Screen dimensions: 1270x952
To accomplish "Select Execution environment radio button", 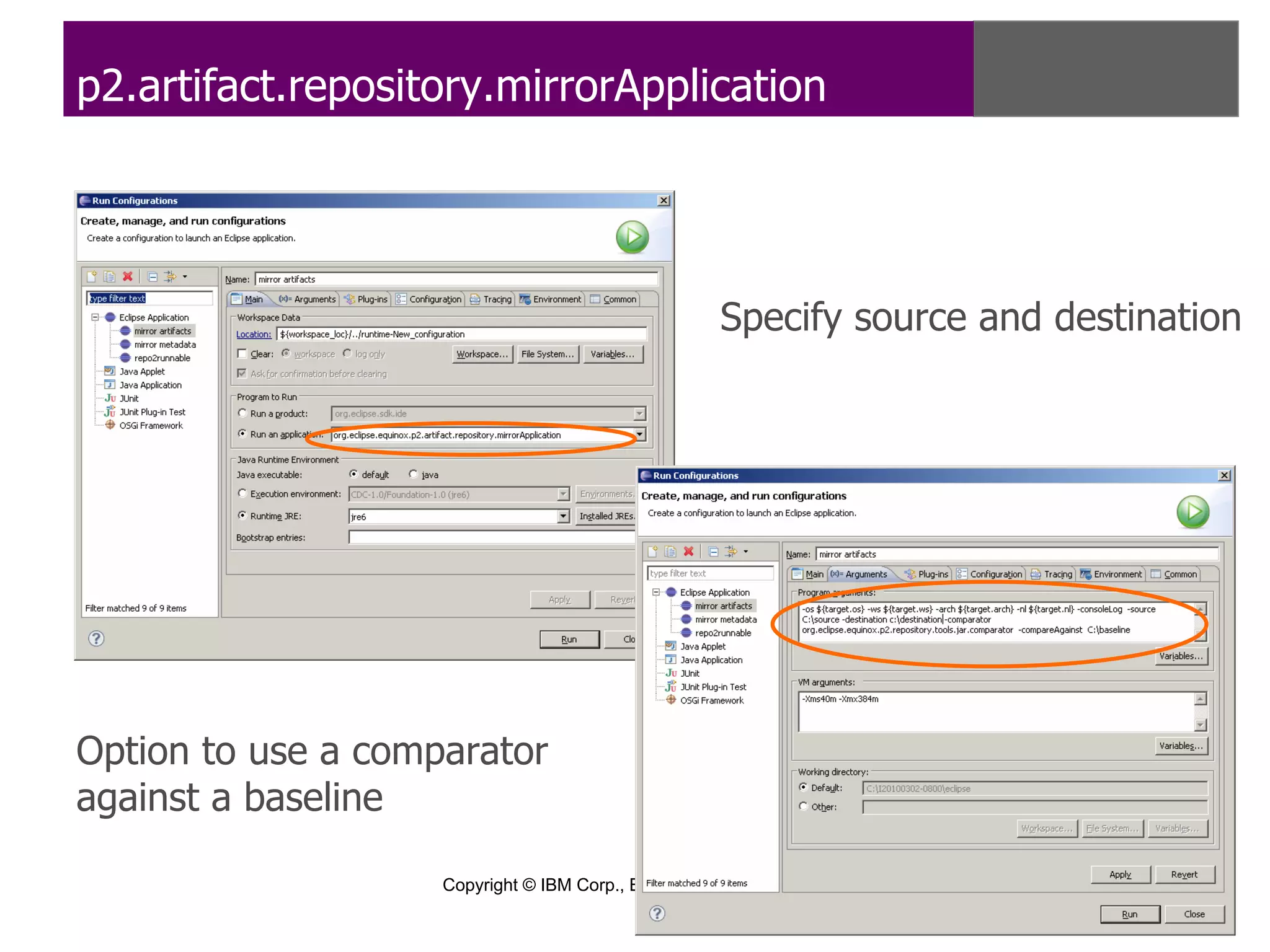I will [242, 494].
